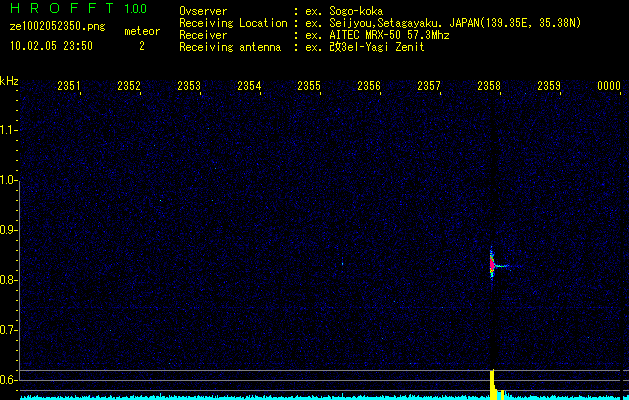
Task: Click the 2356 time marker
Action: 369,86
